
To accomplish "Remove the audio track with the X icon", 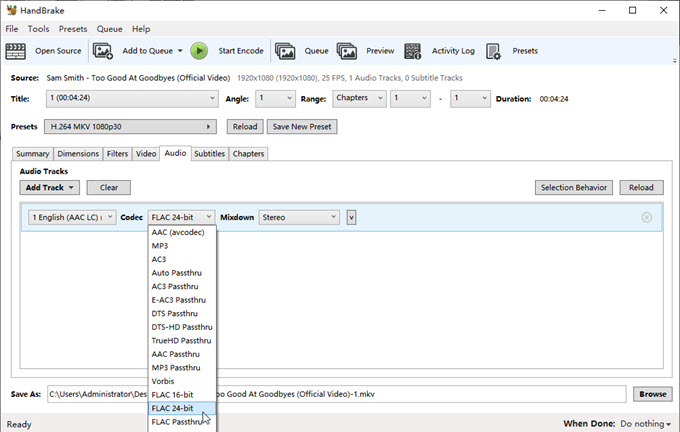I will (646, 217).
